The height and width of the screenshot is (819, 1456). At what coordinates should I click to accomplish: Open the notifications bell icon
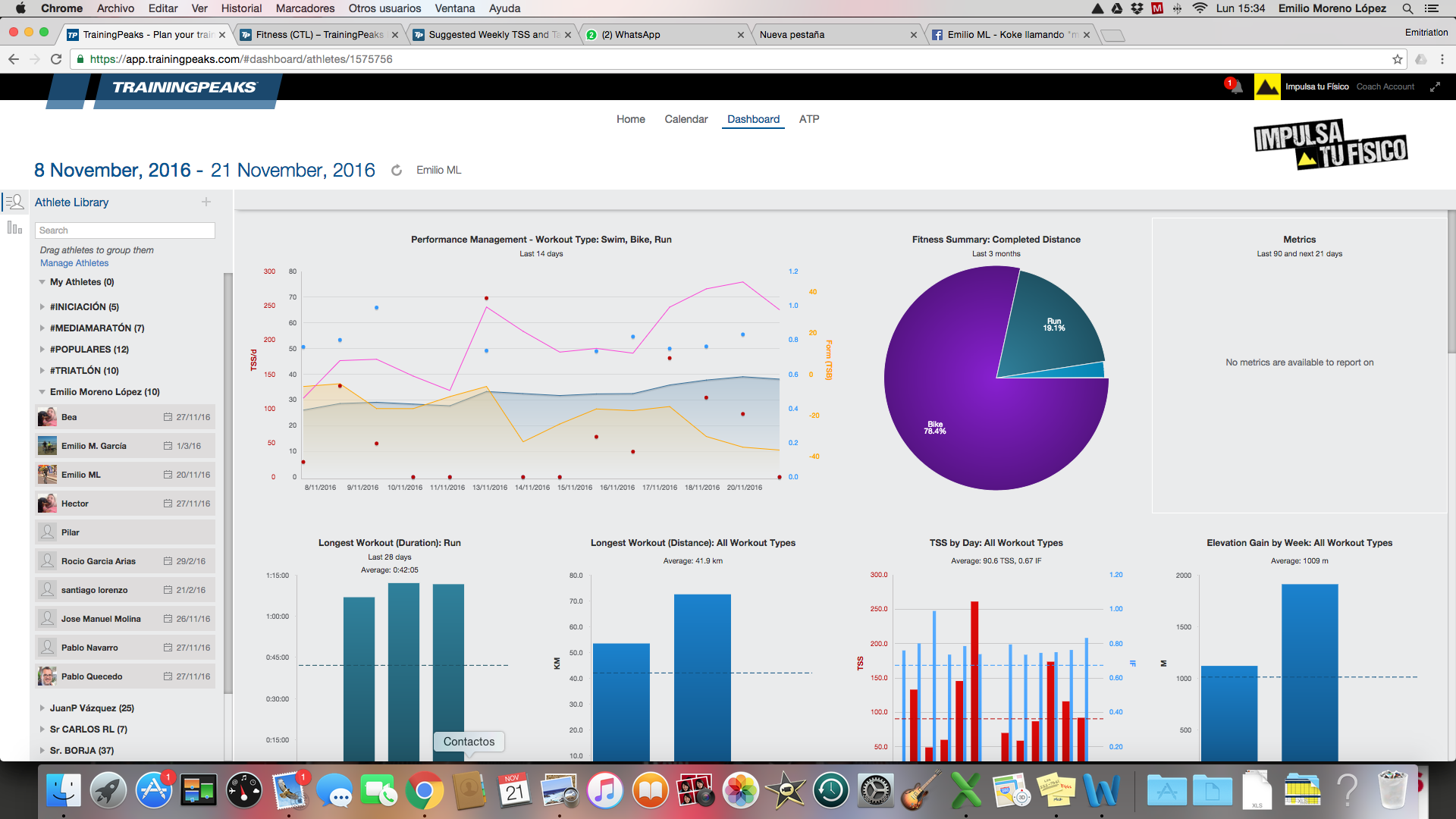tap(1236, 87)
